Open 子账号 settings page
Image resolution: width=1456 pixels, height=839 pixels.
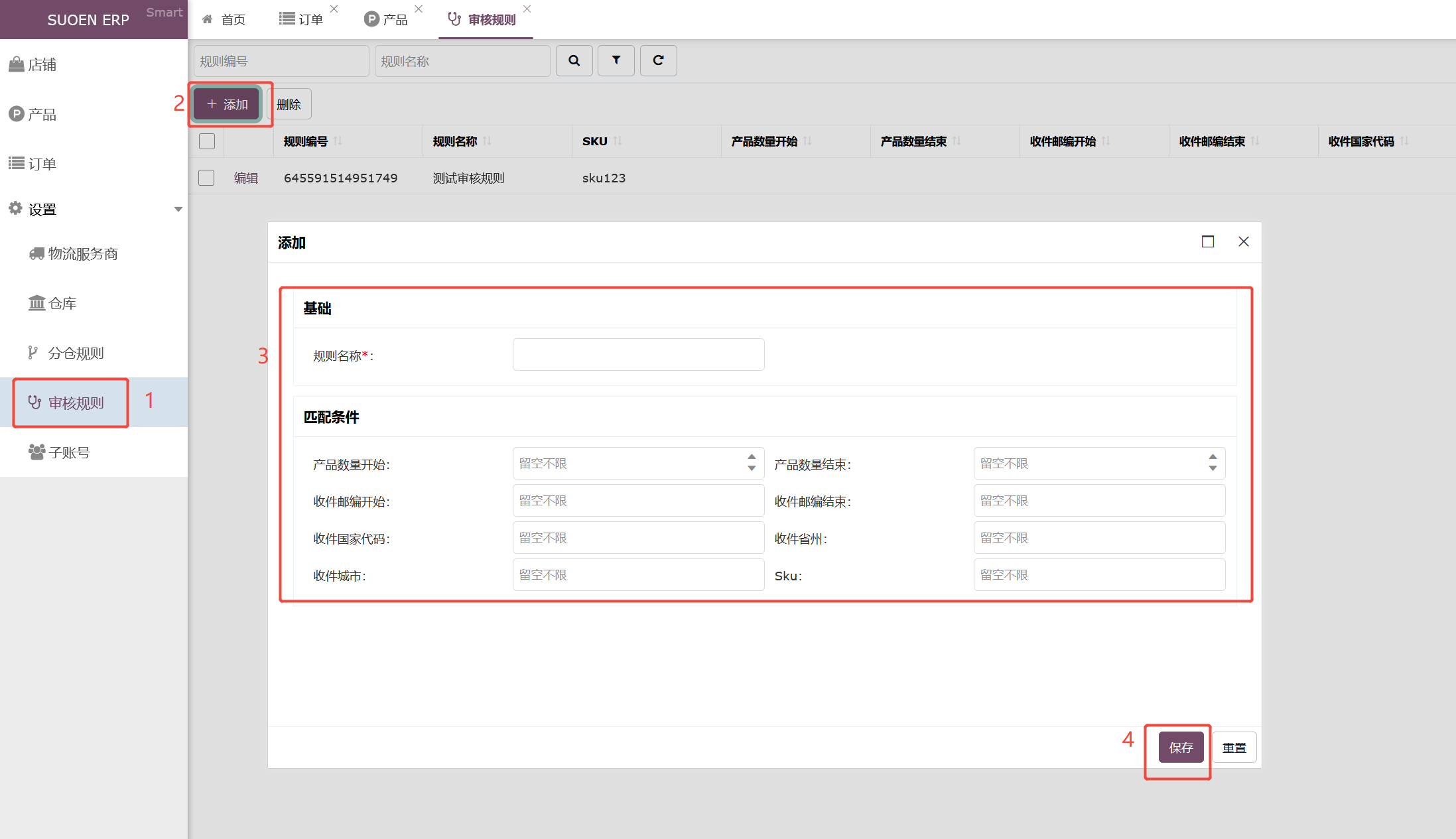[94, 452]
